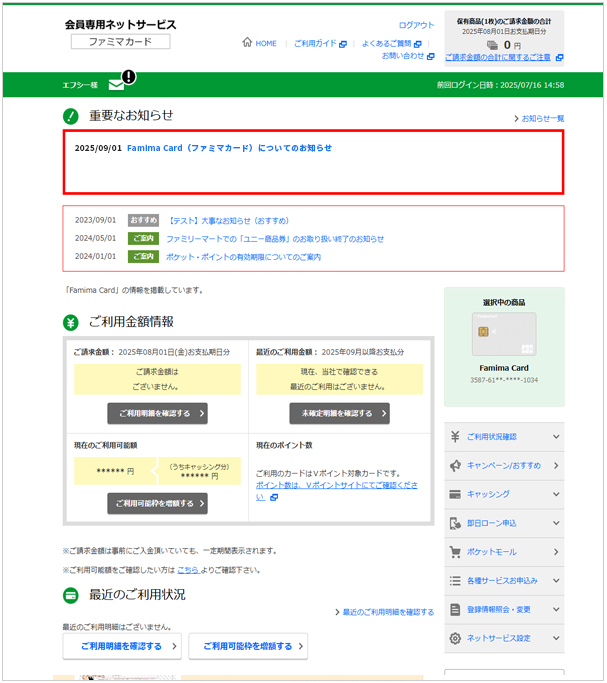Click the card icon beside キャッシング
The image size is (607, 683).
pyautogui.click(x=455, y=494)
